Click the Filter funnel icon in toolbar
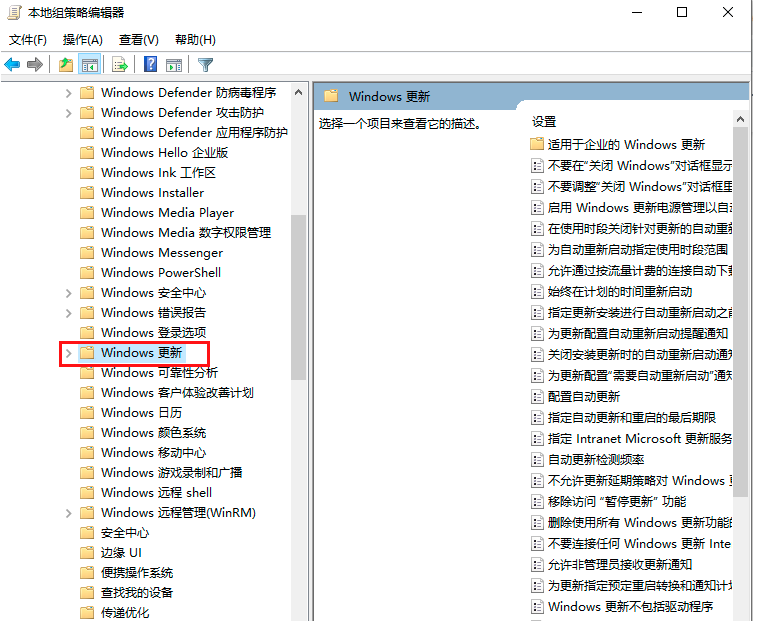The image size is (764, 621). pos(205,65)
